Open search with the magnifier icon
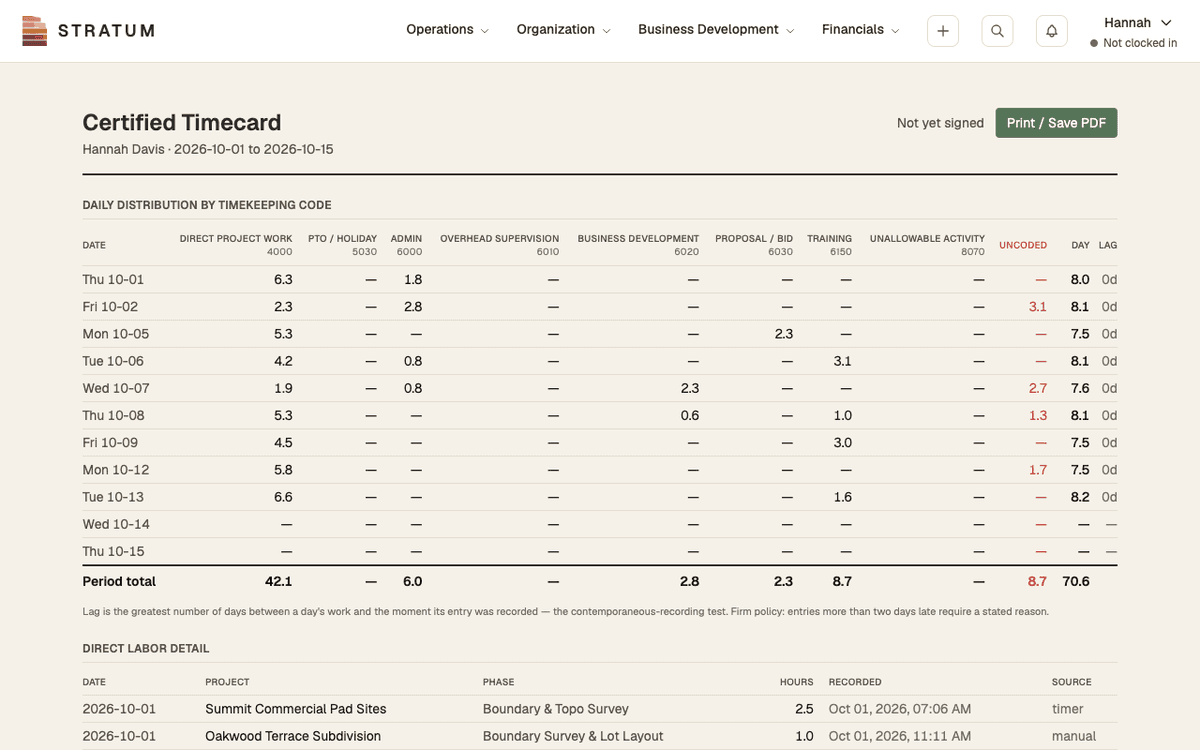This screenshot has width=1200, height=750. [997, 31]
